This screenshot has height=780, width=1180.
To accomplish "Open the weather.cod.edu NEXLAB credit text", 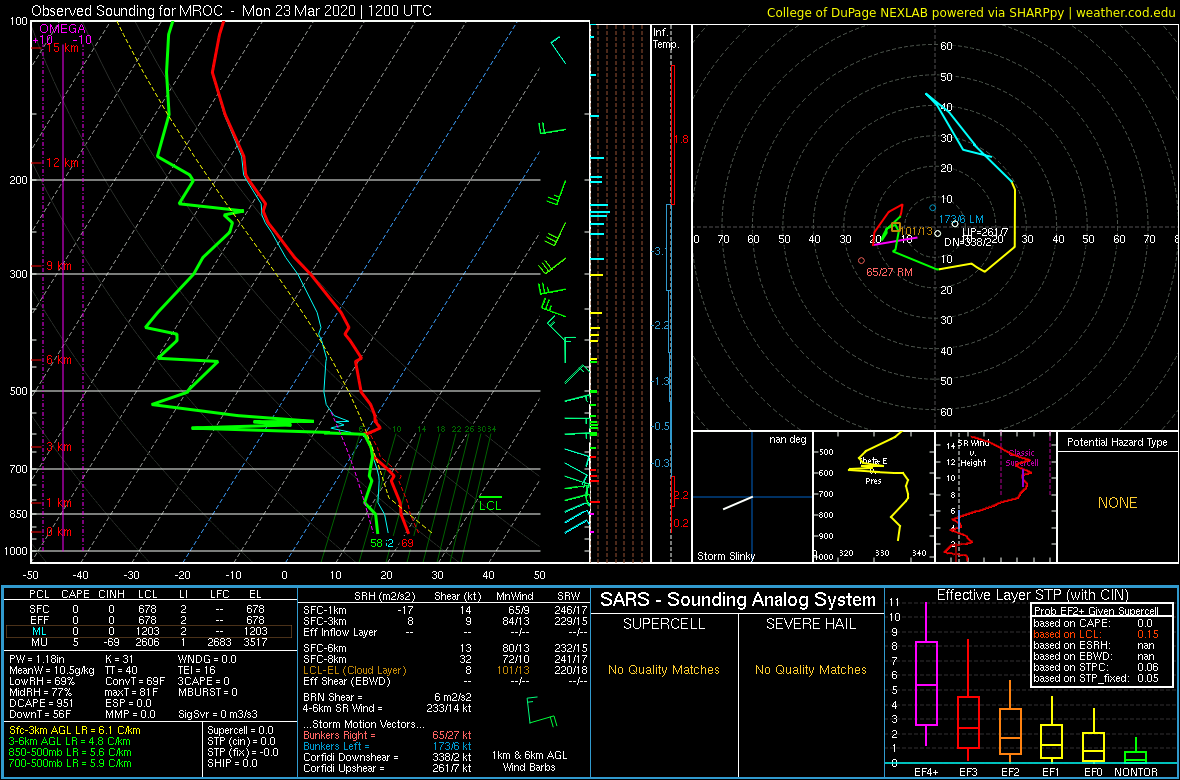I will click(971, 12).
